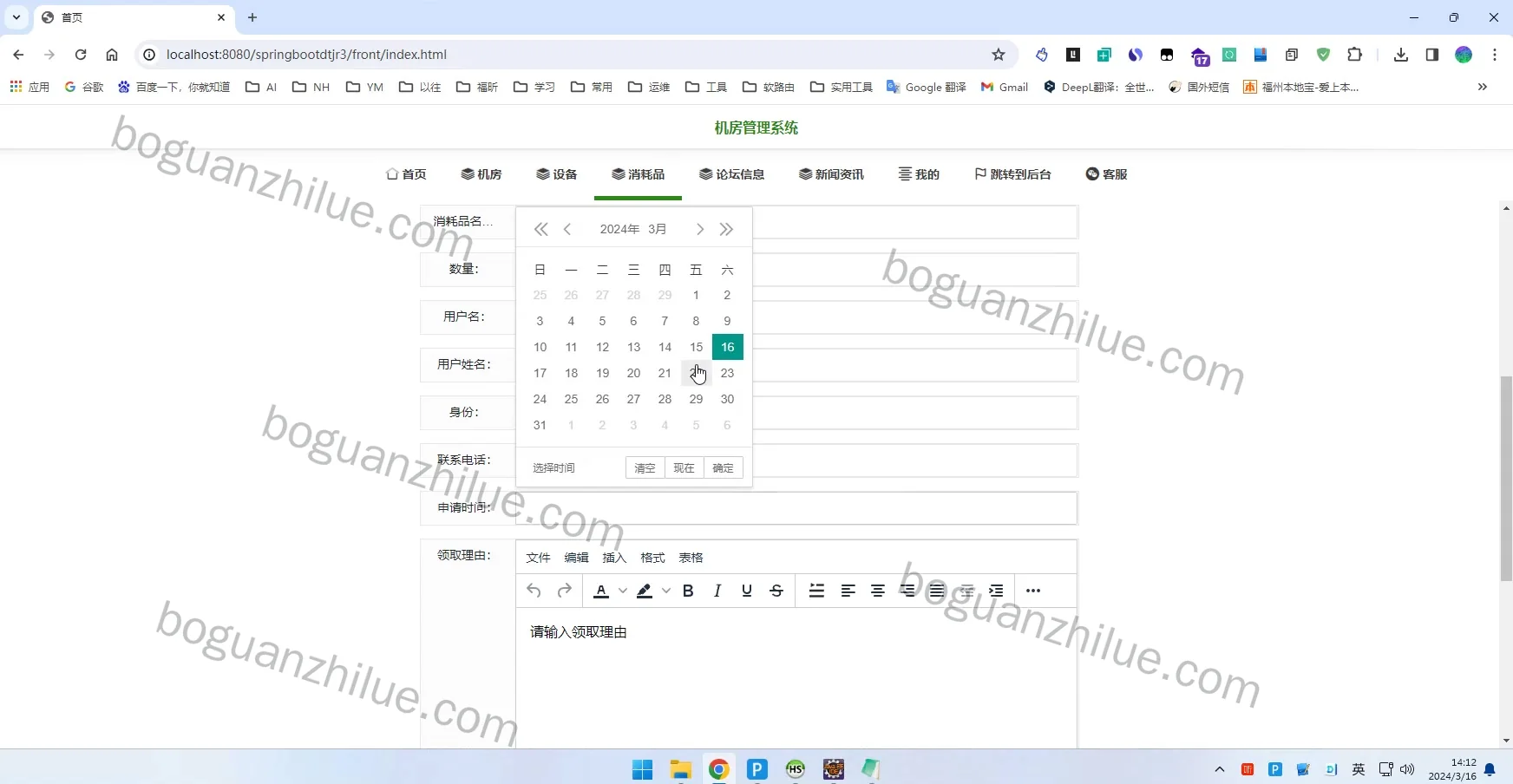Click the line height icon
The image size is (1513, 784).
[816, 591]
